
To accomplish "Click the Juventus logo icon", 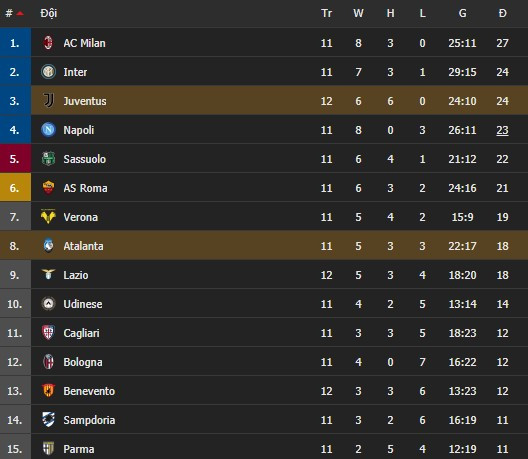I will click(48, 101).
